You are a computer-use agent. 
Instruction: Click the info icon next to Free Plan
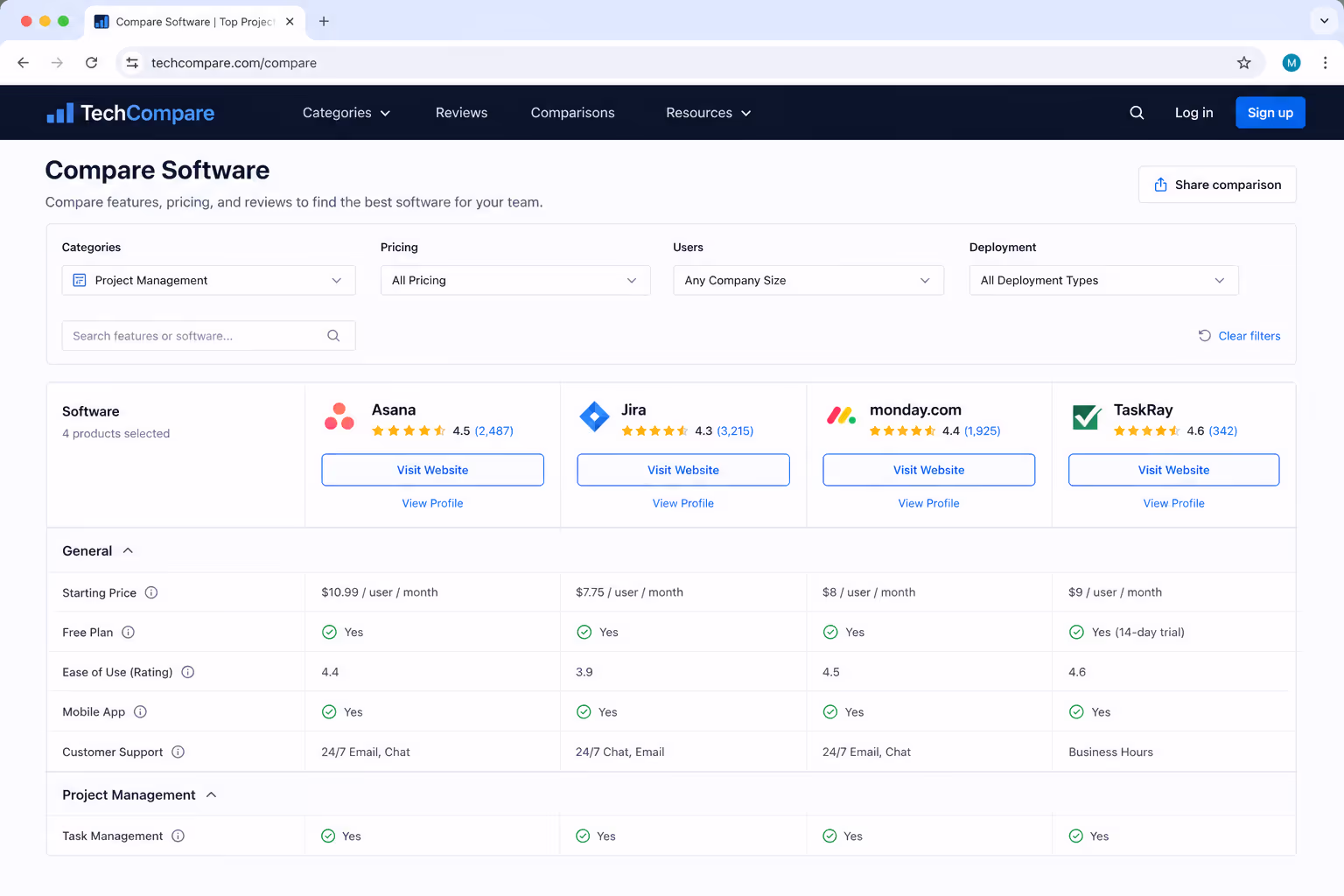128,632
